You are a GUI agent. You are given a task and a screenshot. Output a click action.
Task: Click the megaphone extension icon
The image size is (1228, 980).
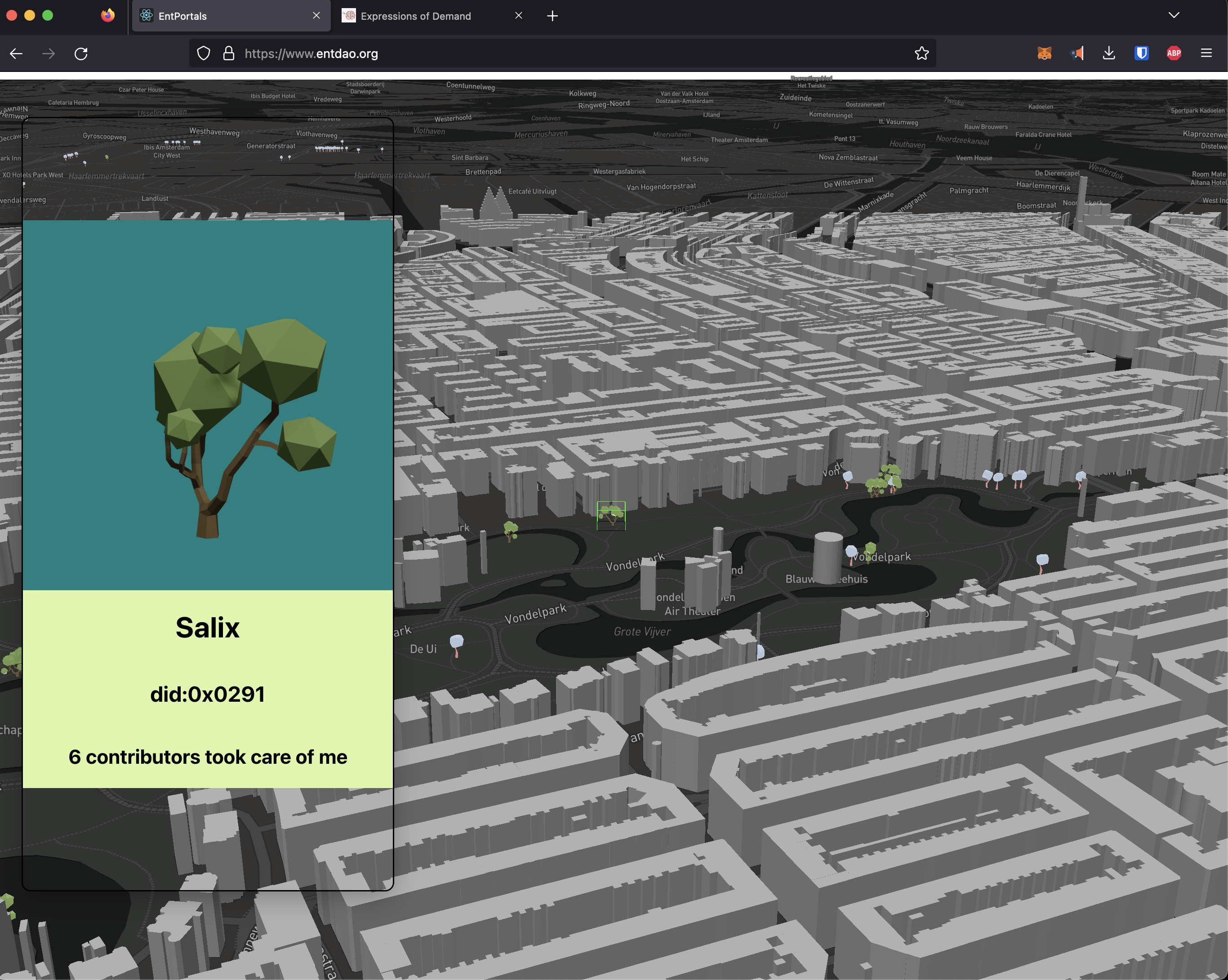tap(1077, 53)
